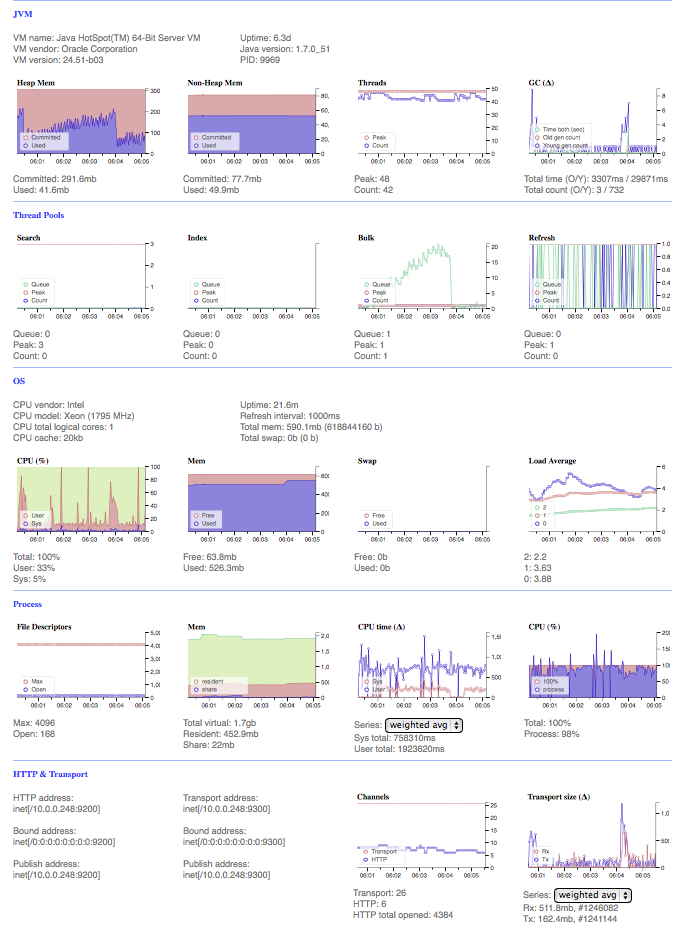Click 'share' legend entry in Process Mem
Image resolution: width=692 pixels, height=930 pixels.
click(x=206, y=689)
